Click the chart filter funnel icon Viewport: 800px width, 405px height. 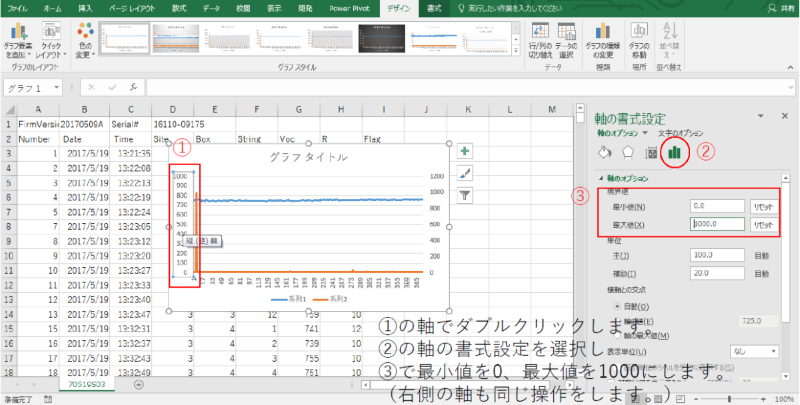464,195
